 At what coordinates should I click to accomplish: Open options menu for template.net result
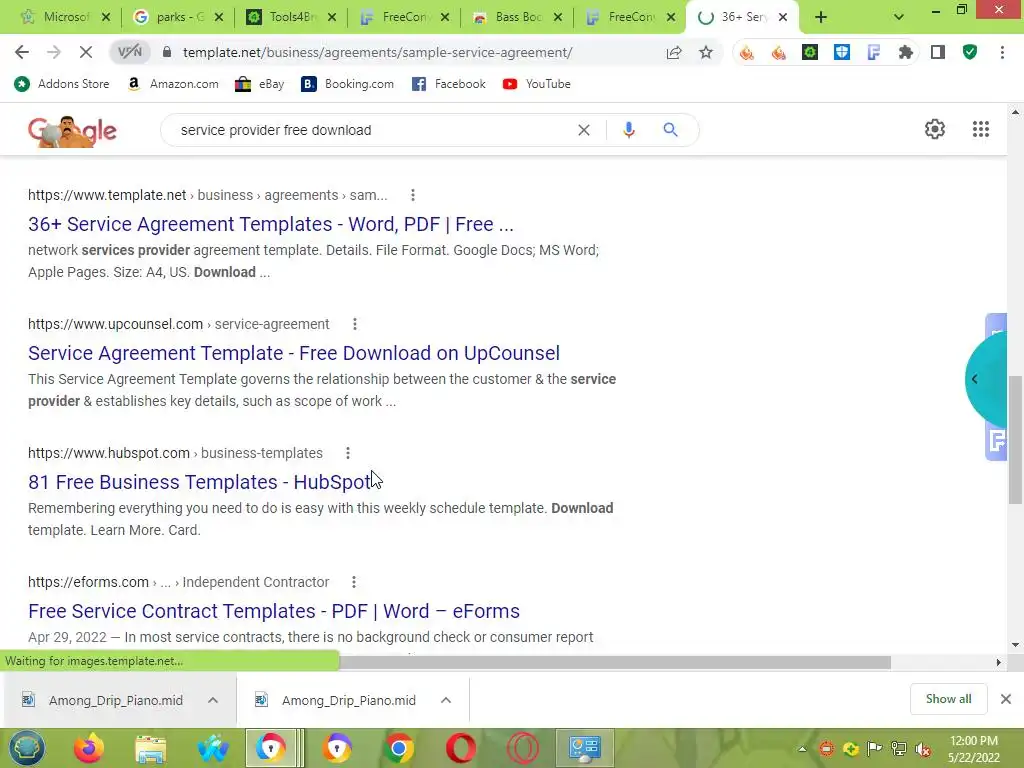point(413,195)
